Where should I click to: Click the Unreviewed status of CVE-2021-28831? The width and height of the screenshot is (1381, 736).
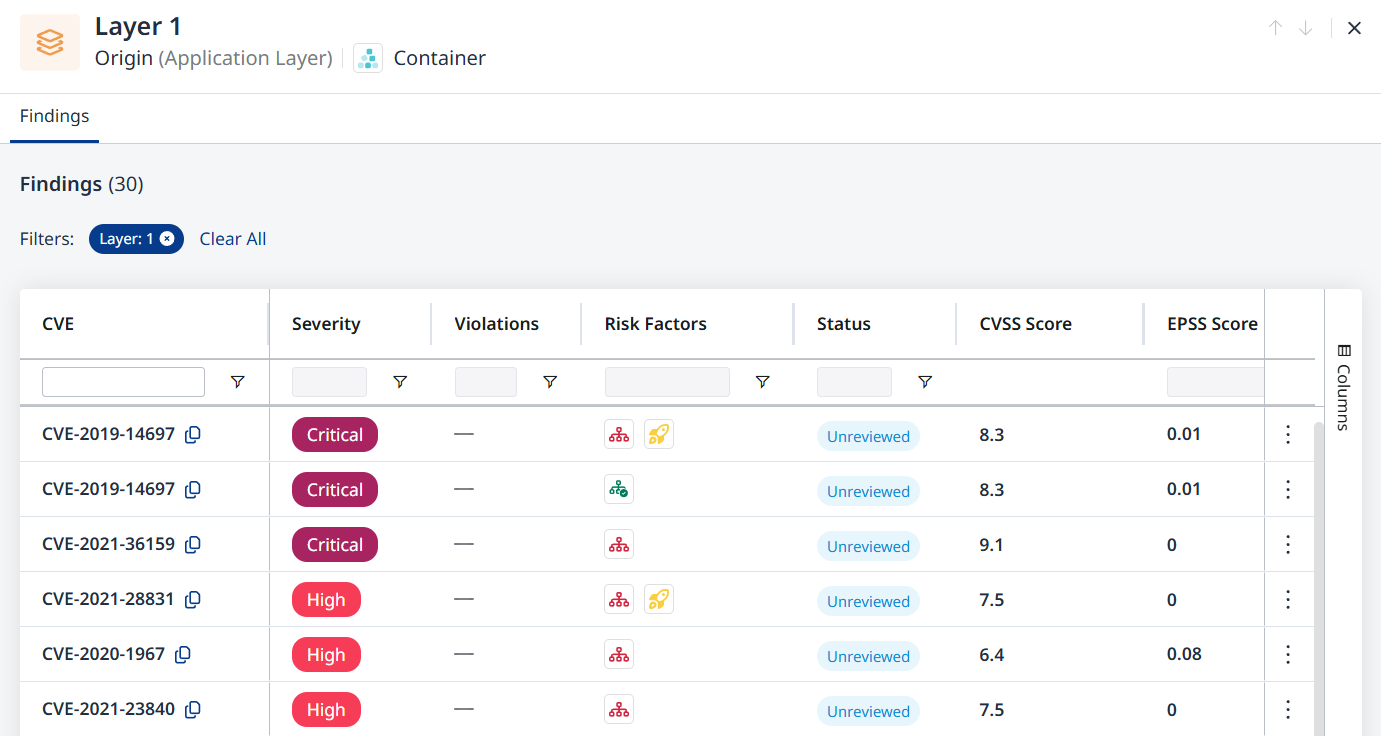tap(868, 601)
